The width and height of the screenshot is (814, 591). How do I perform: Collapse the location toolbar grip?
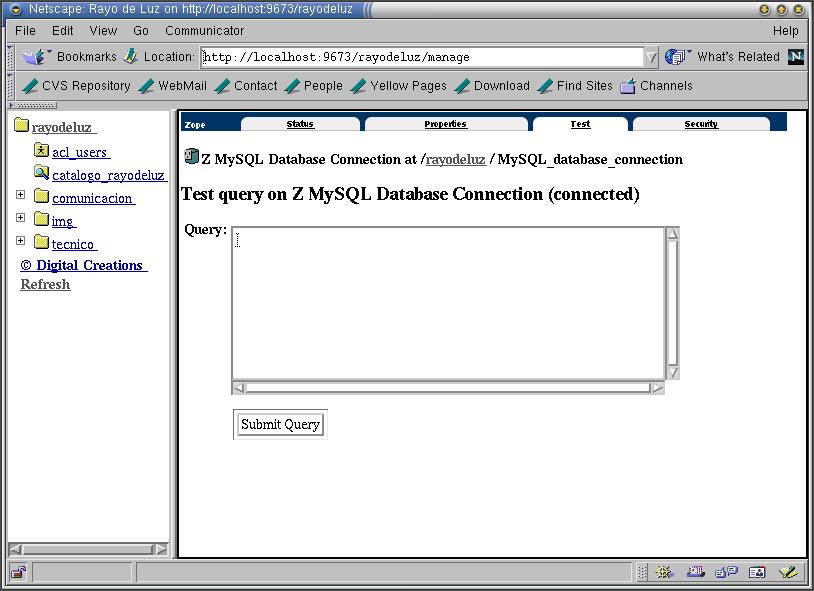point(10,57)
